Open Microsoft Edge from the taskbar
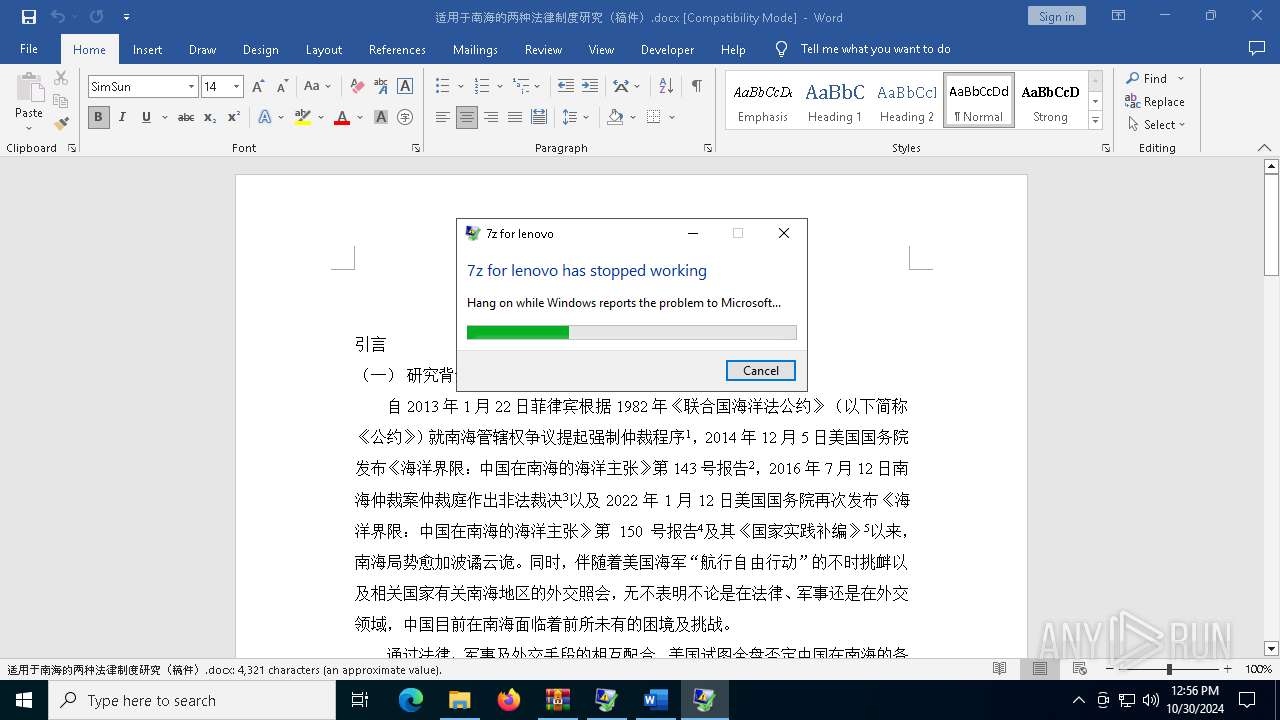The width and height of the screenshot is (1280, 720). pyautogui.click(x=411, y=700)
